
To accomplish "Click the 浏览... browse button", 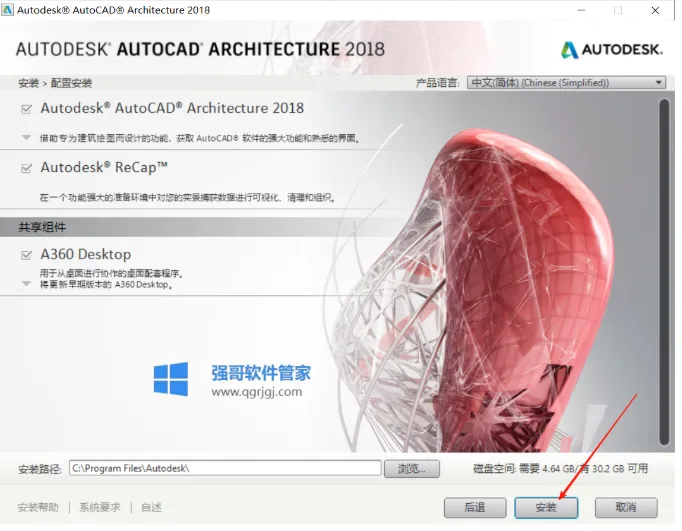I will point(411,469).
